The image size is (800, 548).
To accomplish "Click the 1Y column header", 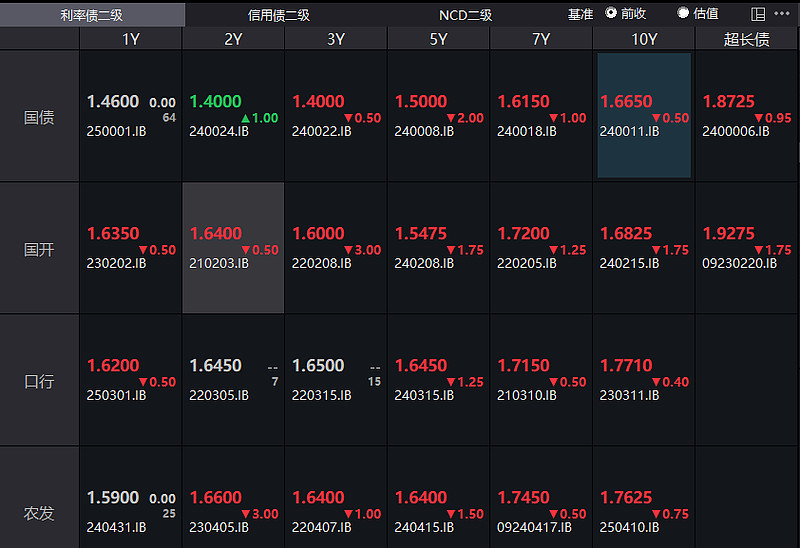I will tap(131, 39).
